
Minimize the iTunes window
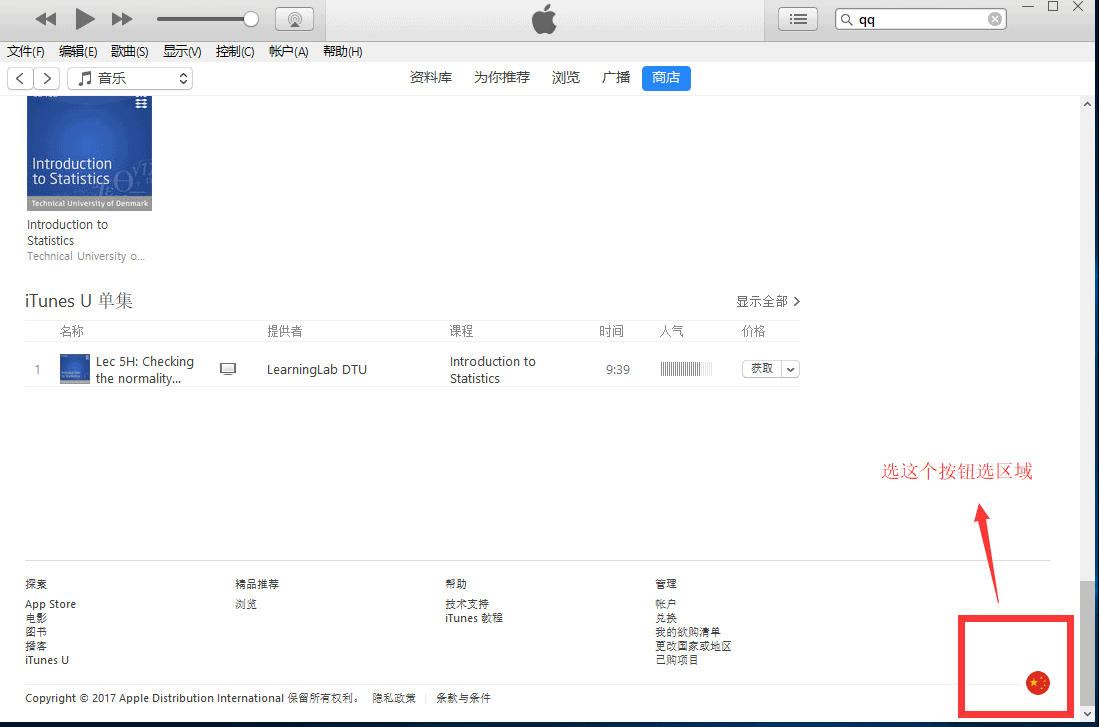pos(1028,7)
